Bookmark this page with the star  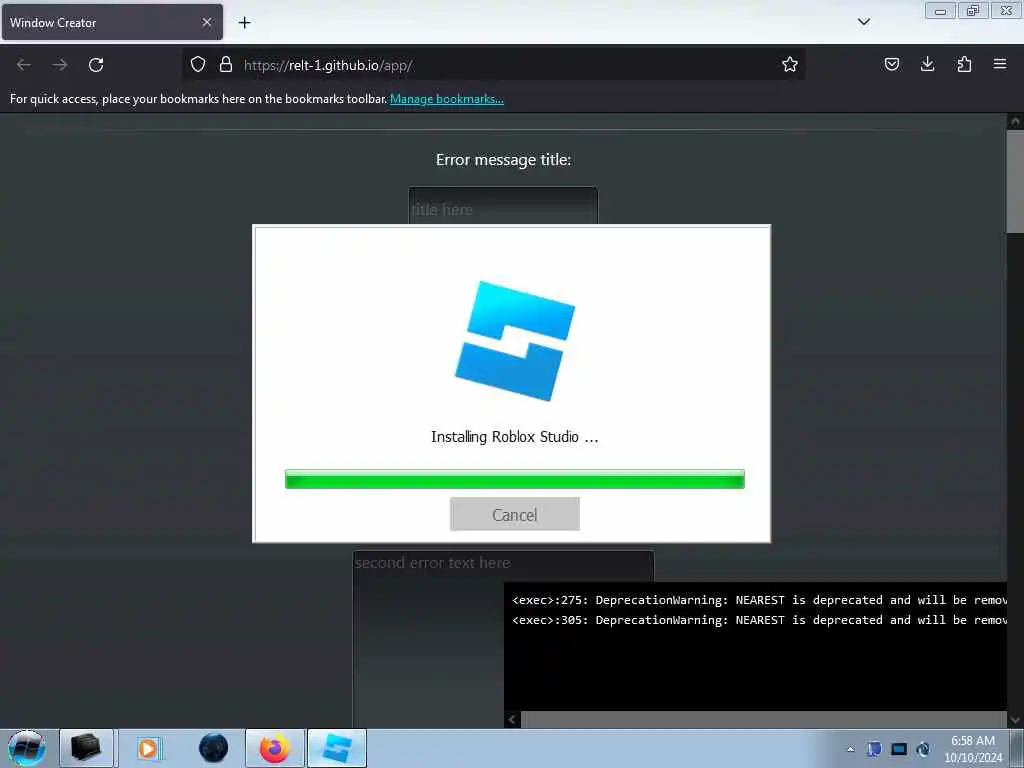pos(790,64)
